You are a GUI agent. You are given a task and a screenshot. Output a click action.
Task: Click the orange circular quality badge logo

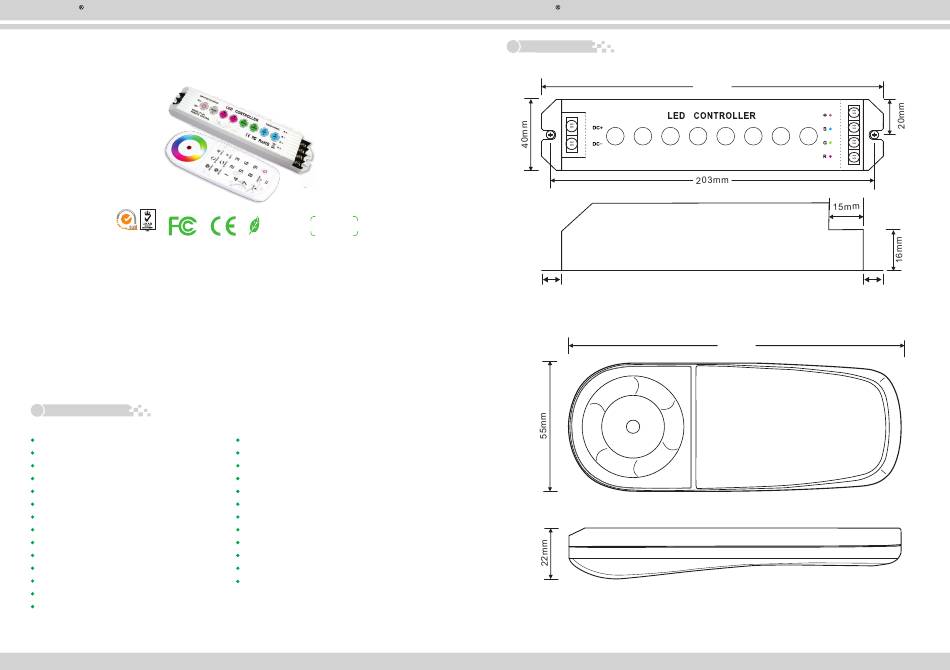pos(126,220)
